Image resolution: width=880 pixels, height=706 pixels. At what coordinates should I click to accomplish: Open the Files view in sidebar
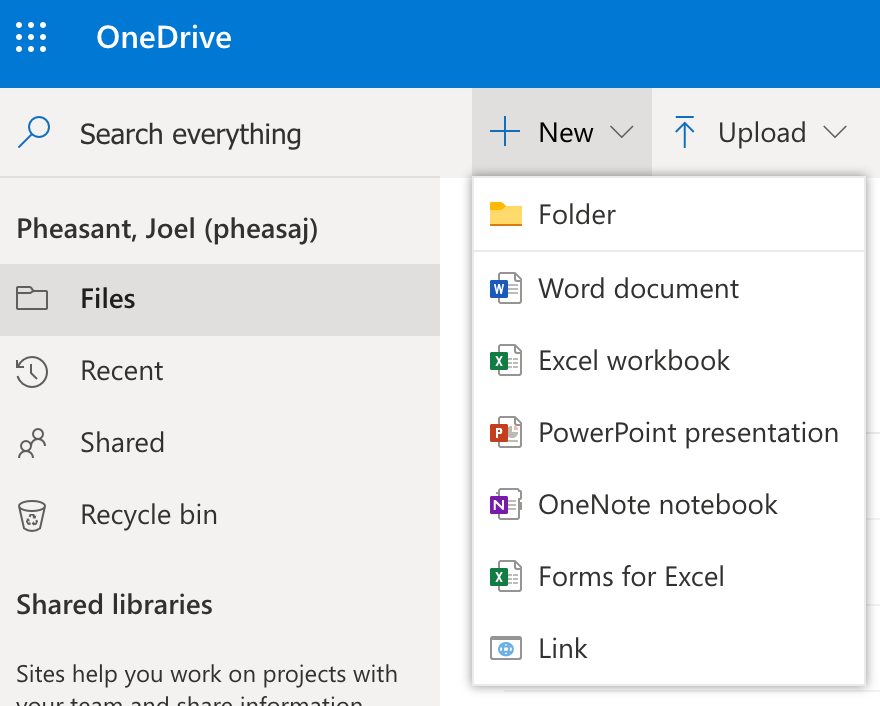coord(220,299)
